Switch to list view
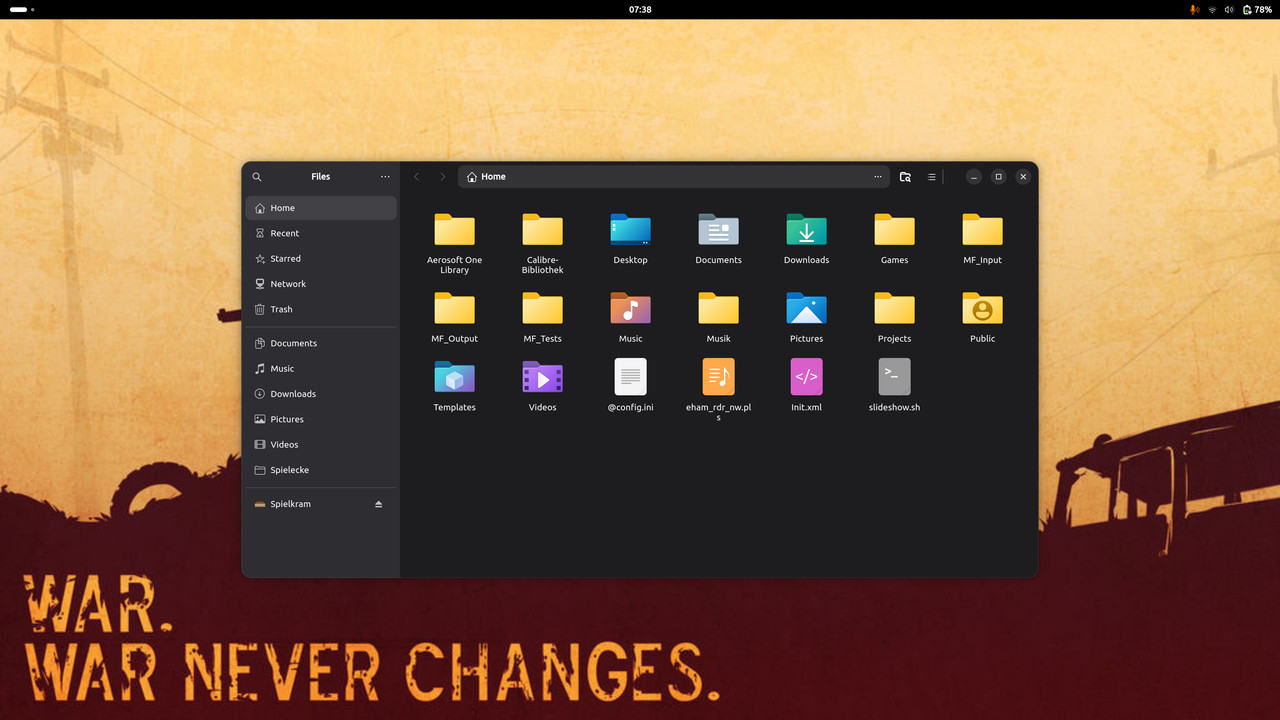This screenshot has height=720, width=1280. (931, 177)
